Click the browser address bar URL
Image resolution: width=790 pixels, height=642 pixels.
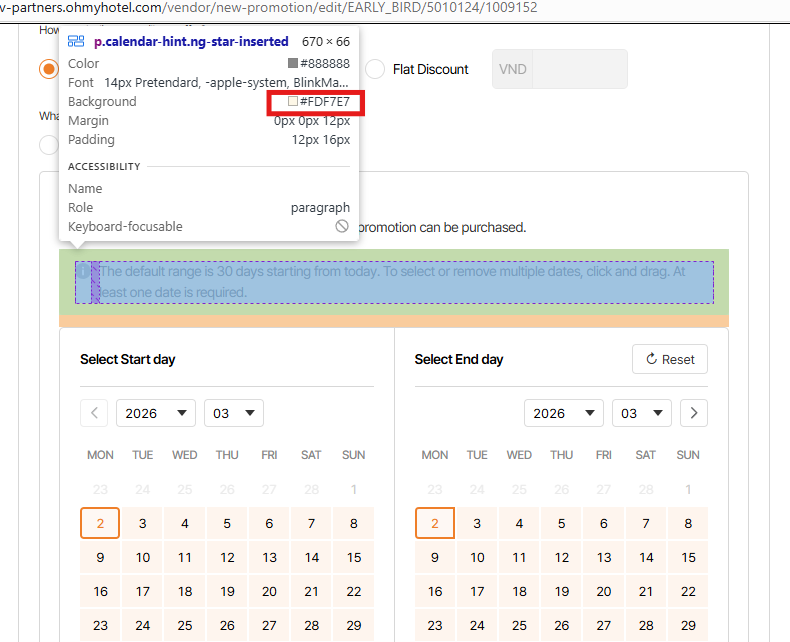point(270,8)
